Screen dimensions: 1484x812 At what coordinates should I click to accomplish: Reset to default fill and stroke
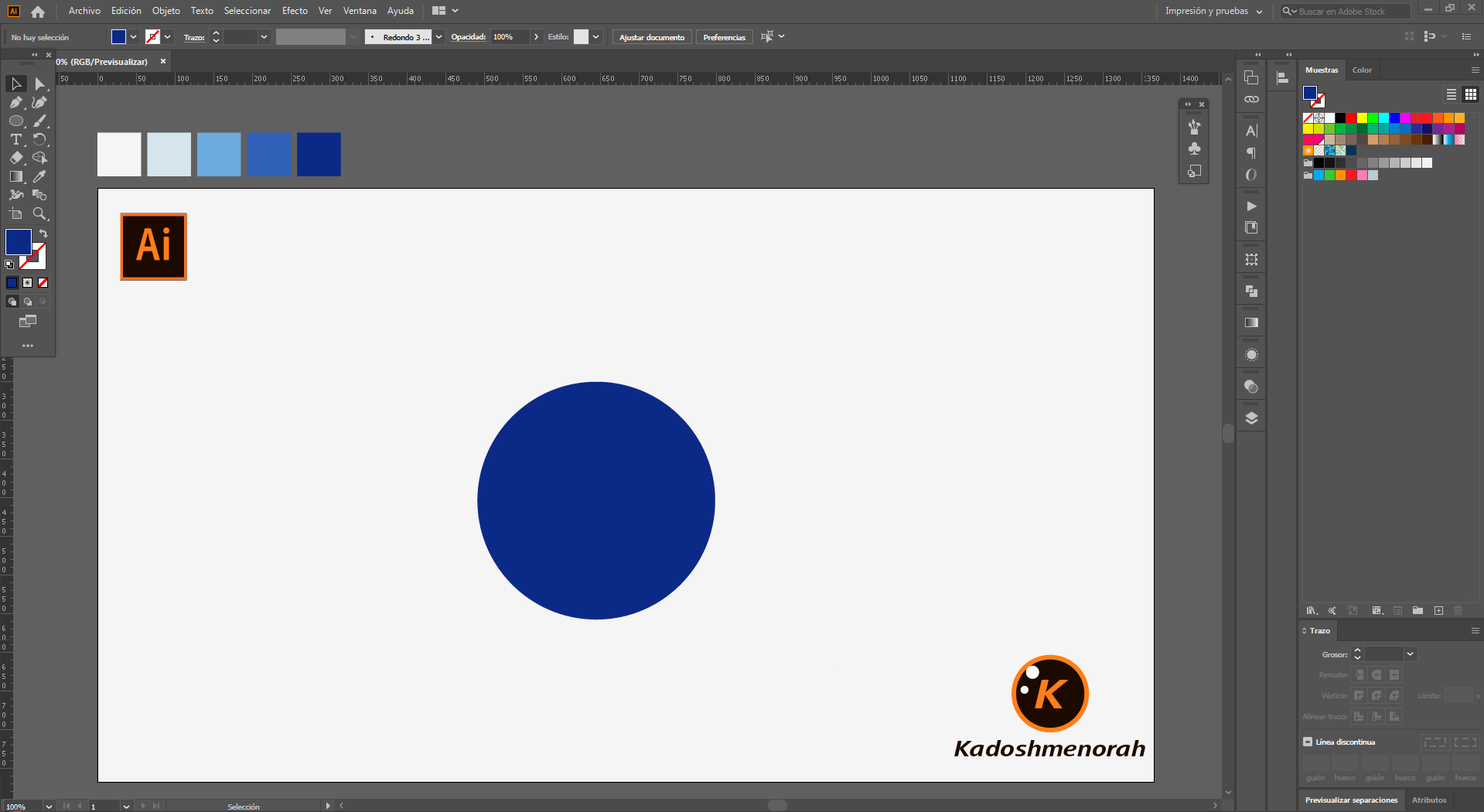click(9, 264)
